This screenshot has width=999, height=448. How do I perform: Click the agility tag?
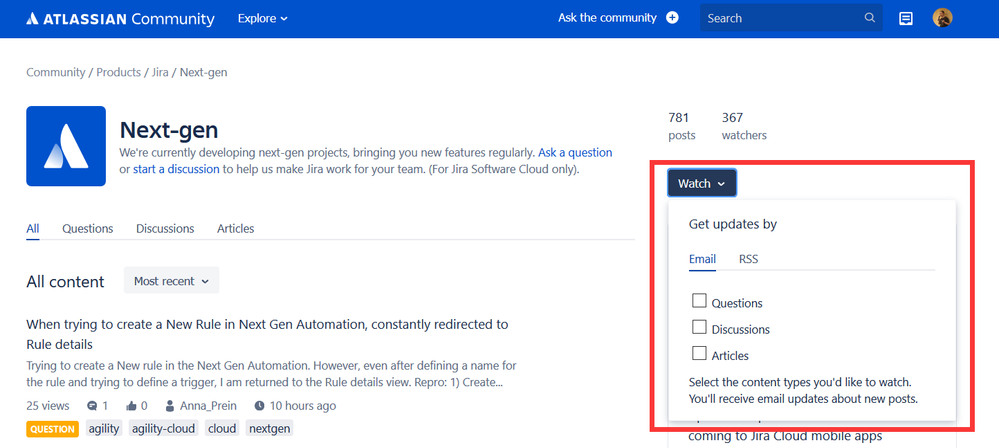click(104, 429)
